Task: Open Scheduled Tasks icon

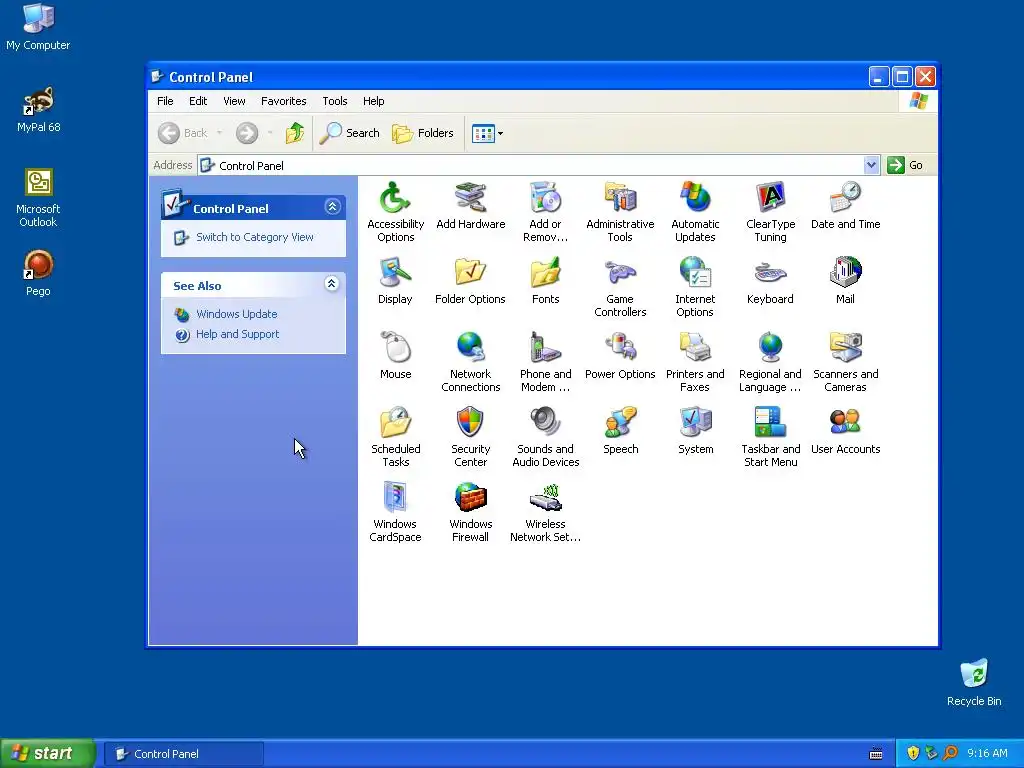Action: (x=395, y=423)
